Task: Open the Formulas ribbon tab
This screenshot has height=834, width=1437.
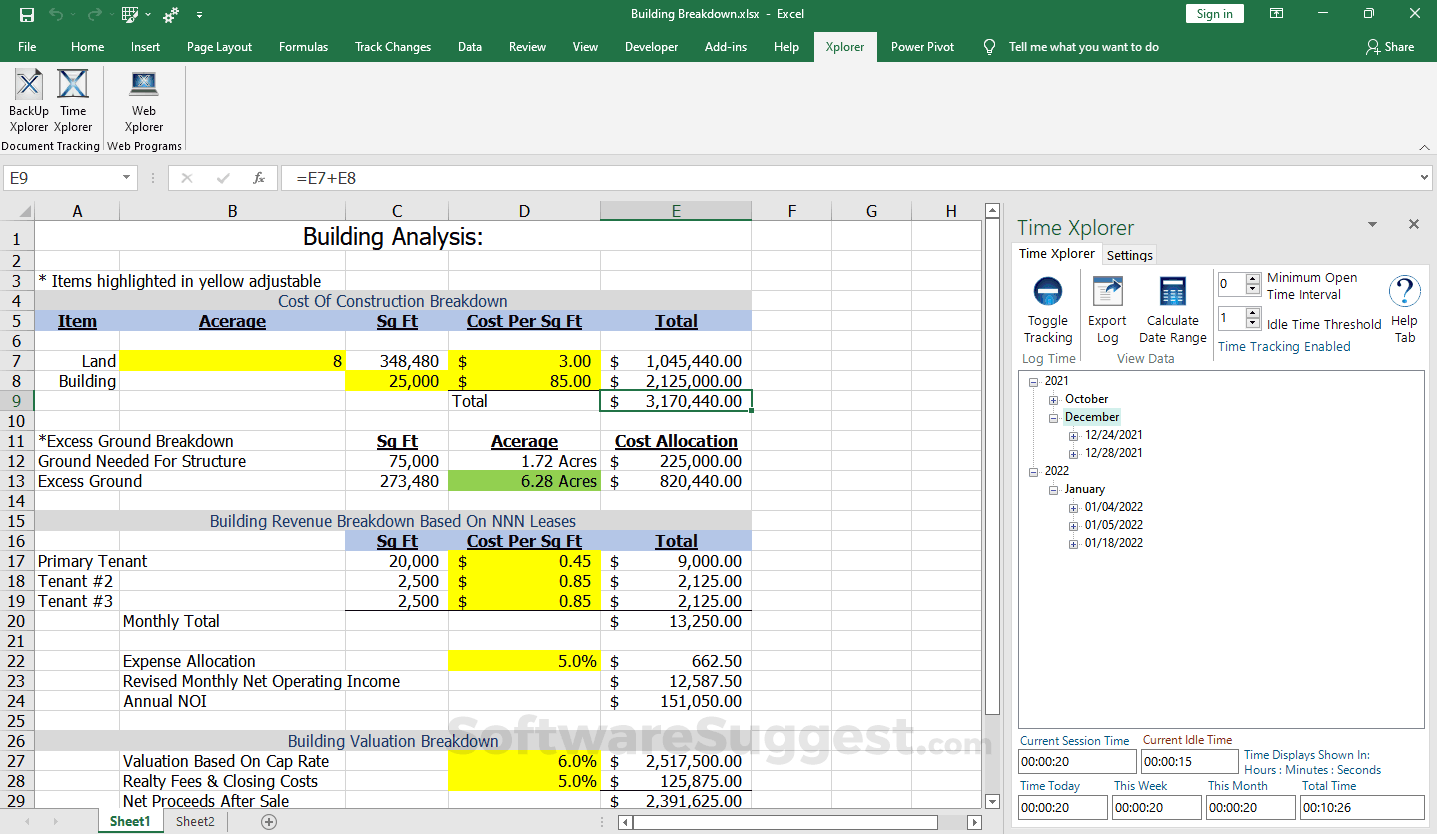Action: 303,47
